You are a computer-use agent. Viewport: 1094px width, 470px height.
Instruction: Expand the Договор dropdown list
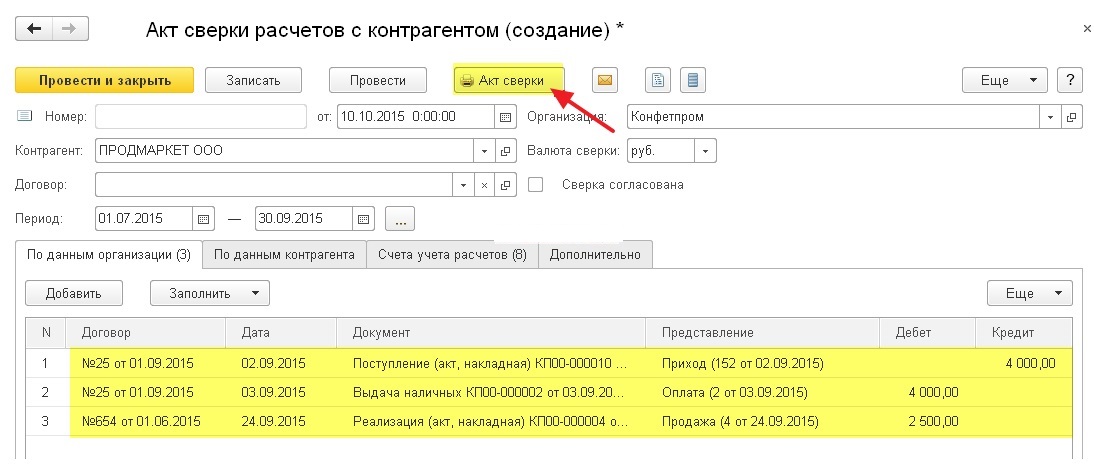463,185
